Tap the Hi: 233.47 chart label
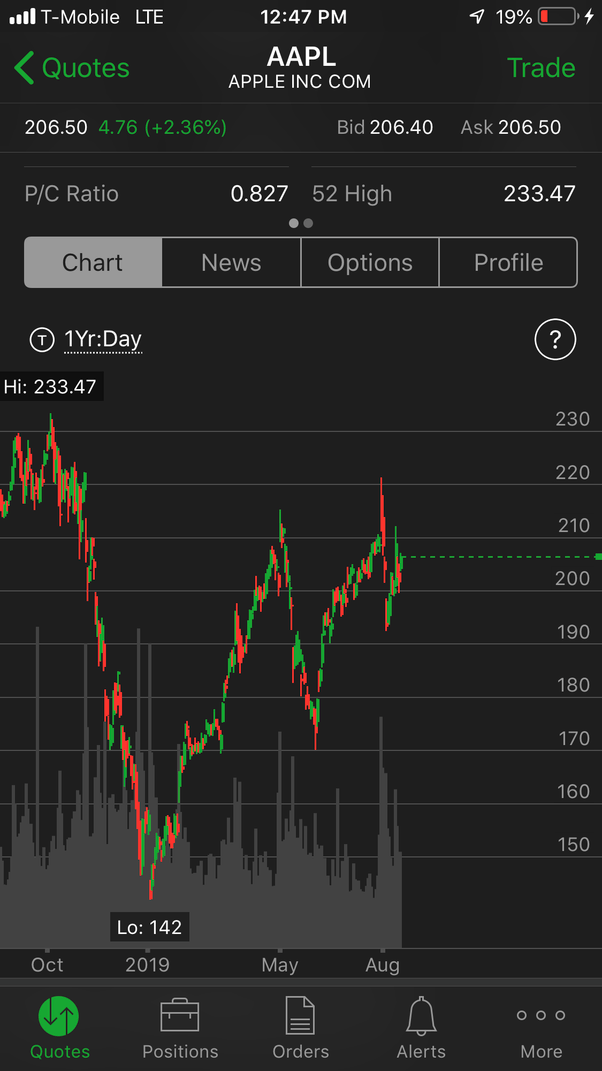The width and height of the screenshot is (602, 1071). [x=51, y=387]
